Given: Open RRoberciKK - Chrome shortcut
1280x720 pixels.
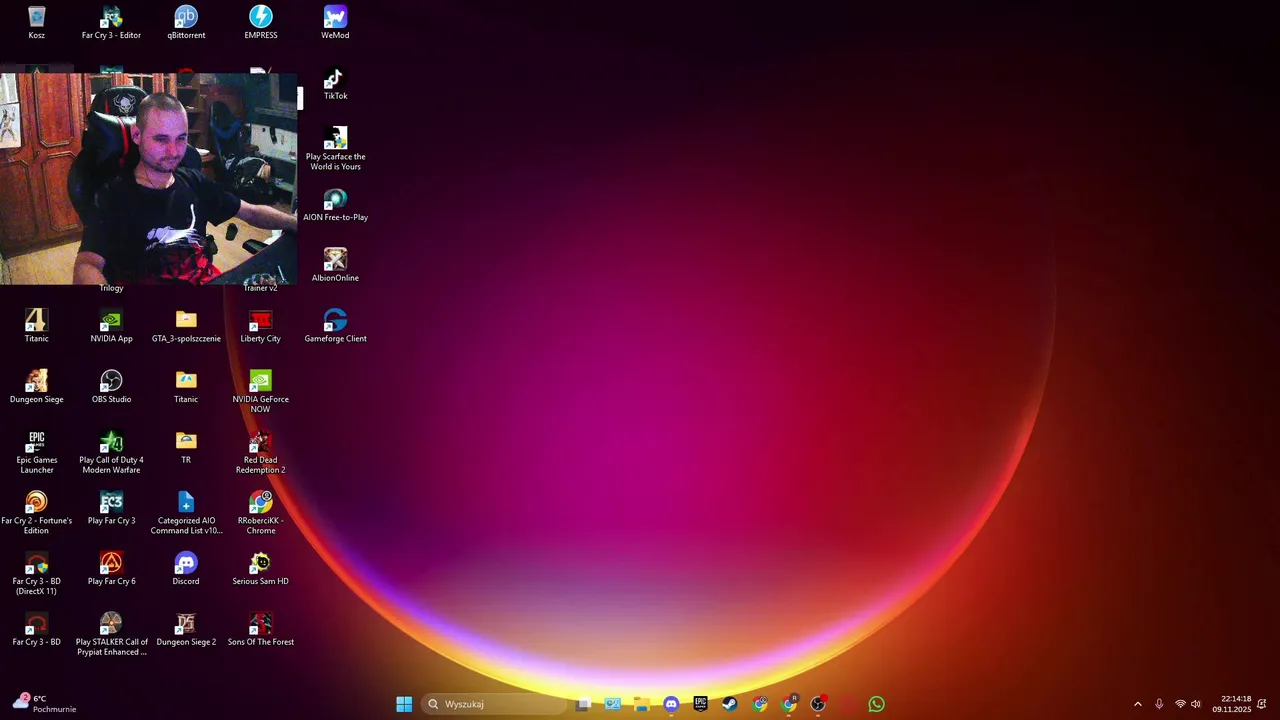Looking at the screenshot, I should tap(260, 514).
